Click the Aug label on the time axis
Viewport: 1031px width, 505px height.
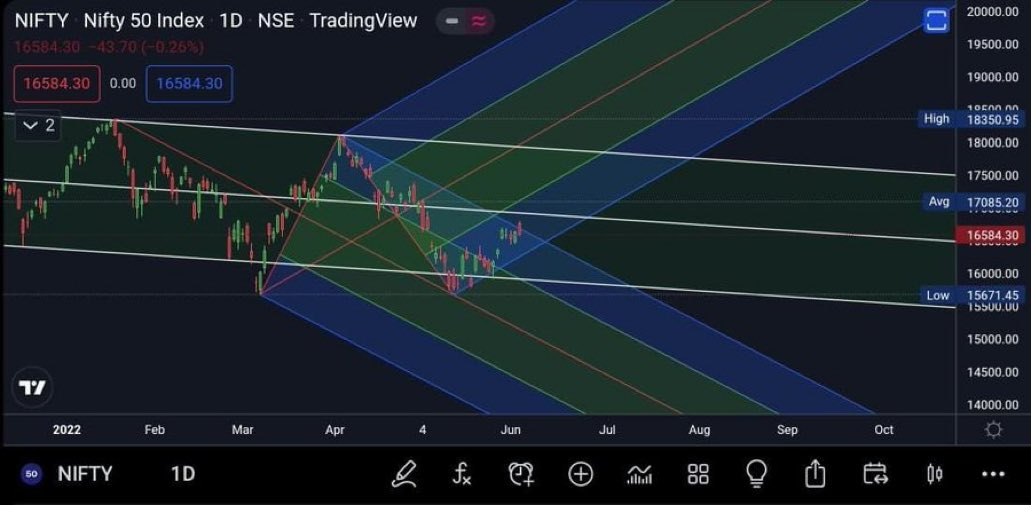[700, 430]
